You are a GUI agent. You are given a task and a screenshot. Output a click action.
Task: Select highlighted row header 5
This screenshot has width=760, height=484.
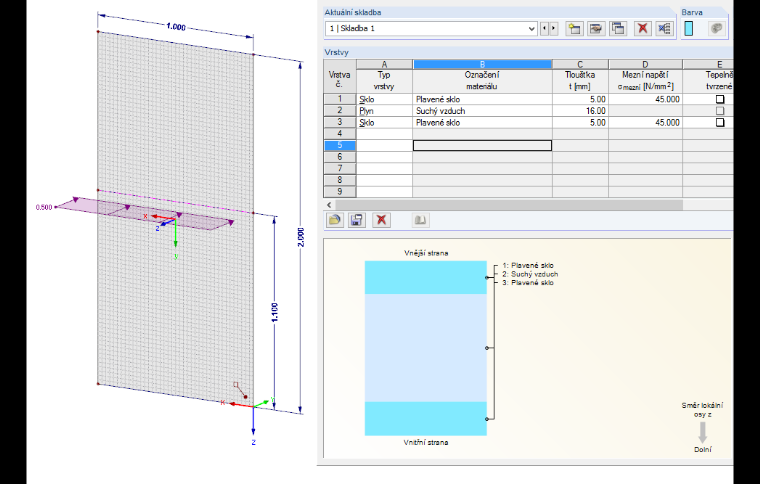[340, 145]
